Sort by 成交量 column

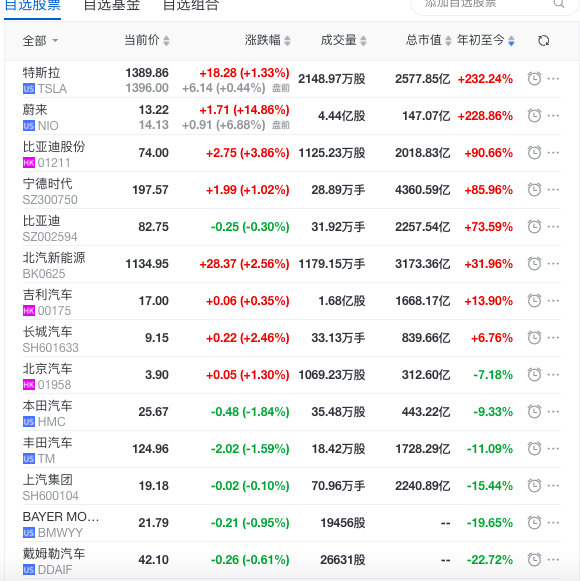click(343, 40)
